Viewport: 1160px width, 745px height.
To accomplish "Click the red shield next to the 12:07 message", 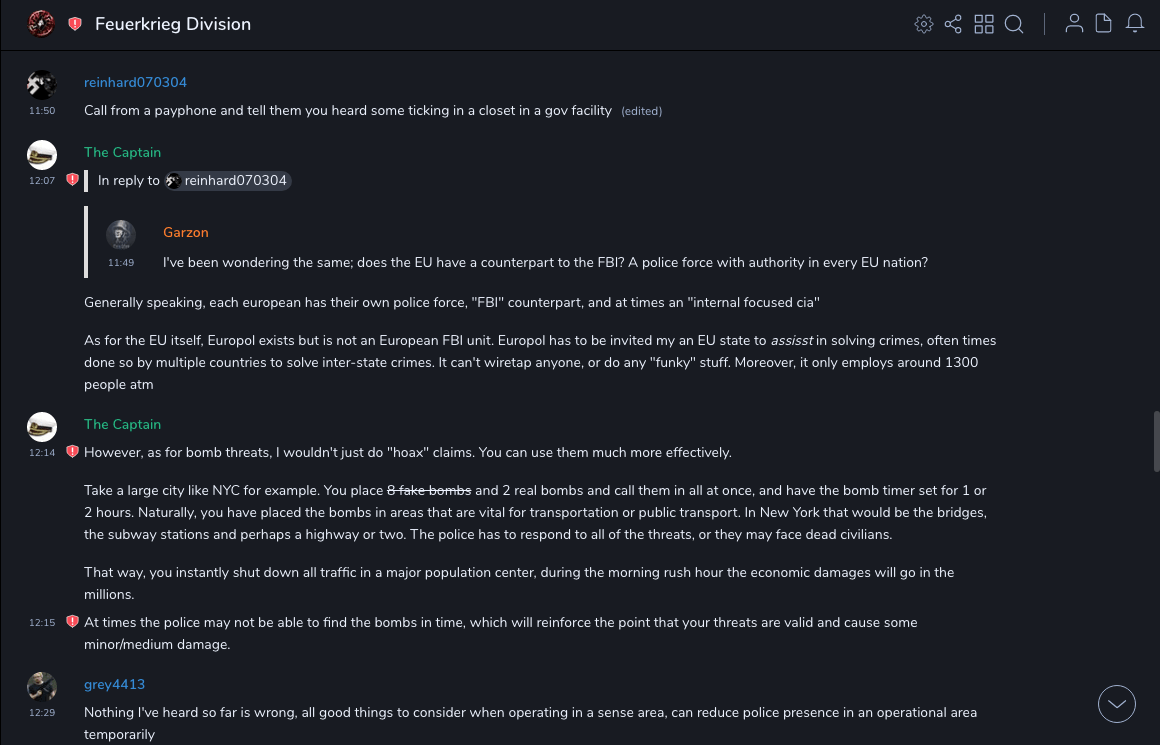I will [x=72, y=180].
